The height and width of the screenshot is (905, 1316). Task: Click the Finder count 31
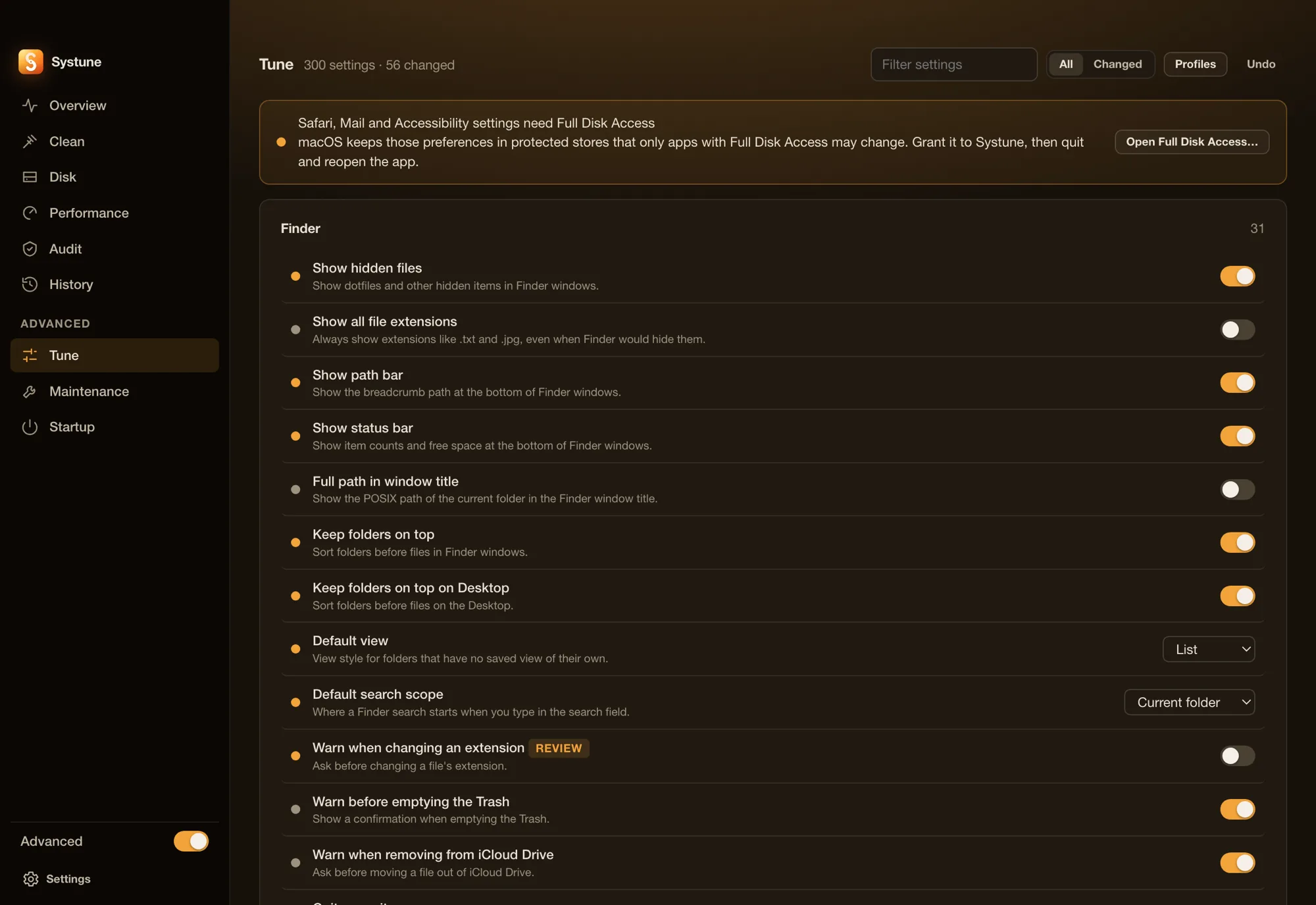point(1257,228)
